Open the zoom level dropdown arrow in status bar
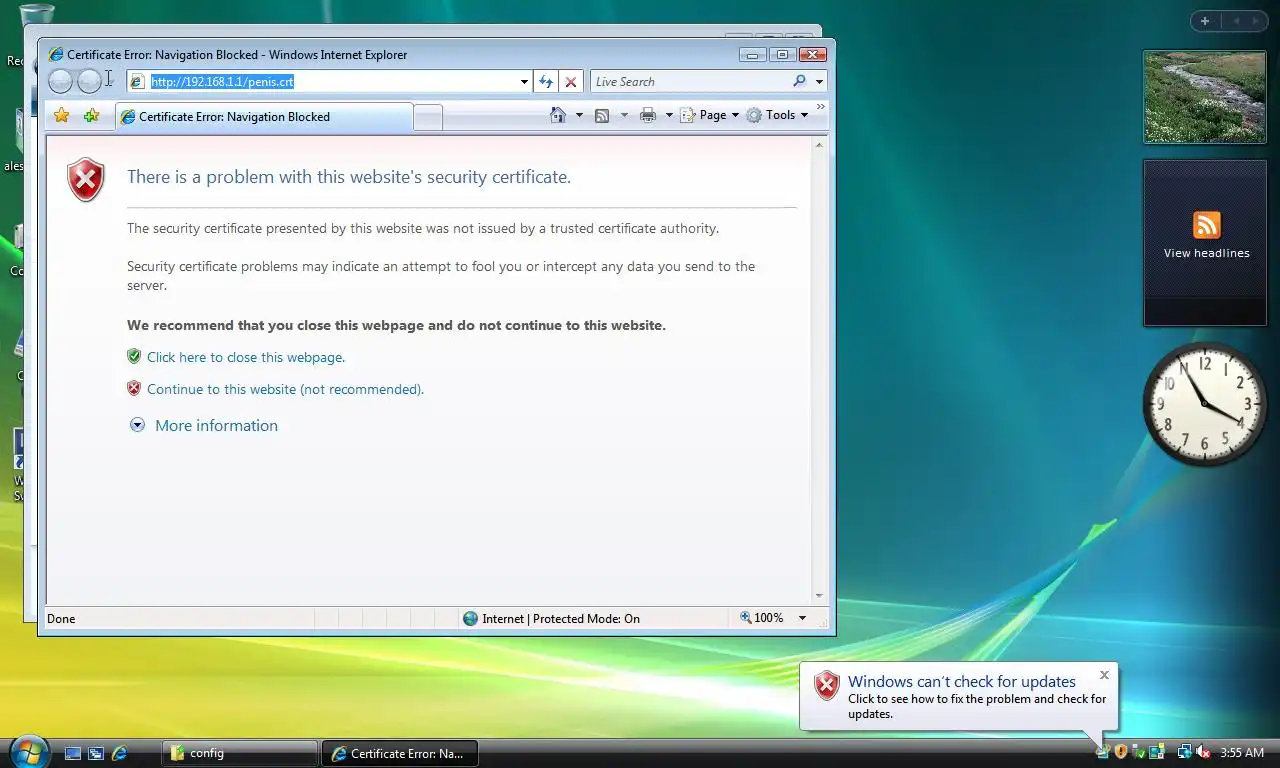The height and width of the screenshot is (768, 1280). click(801, 618)
